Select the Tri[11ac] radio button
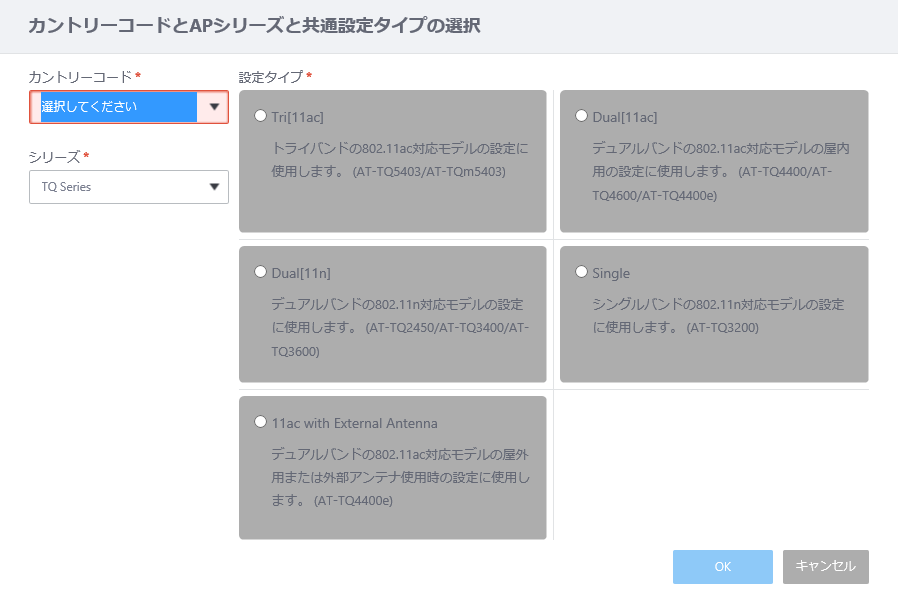This screenshot has width=898, height=608. pos(261,116)
